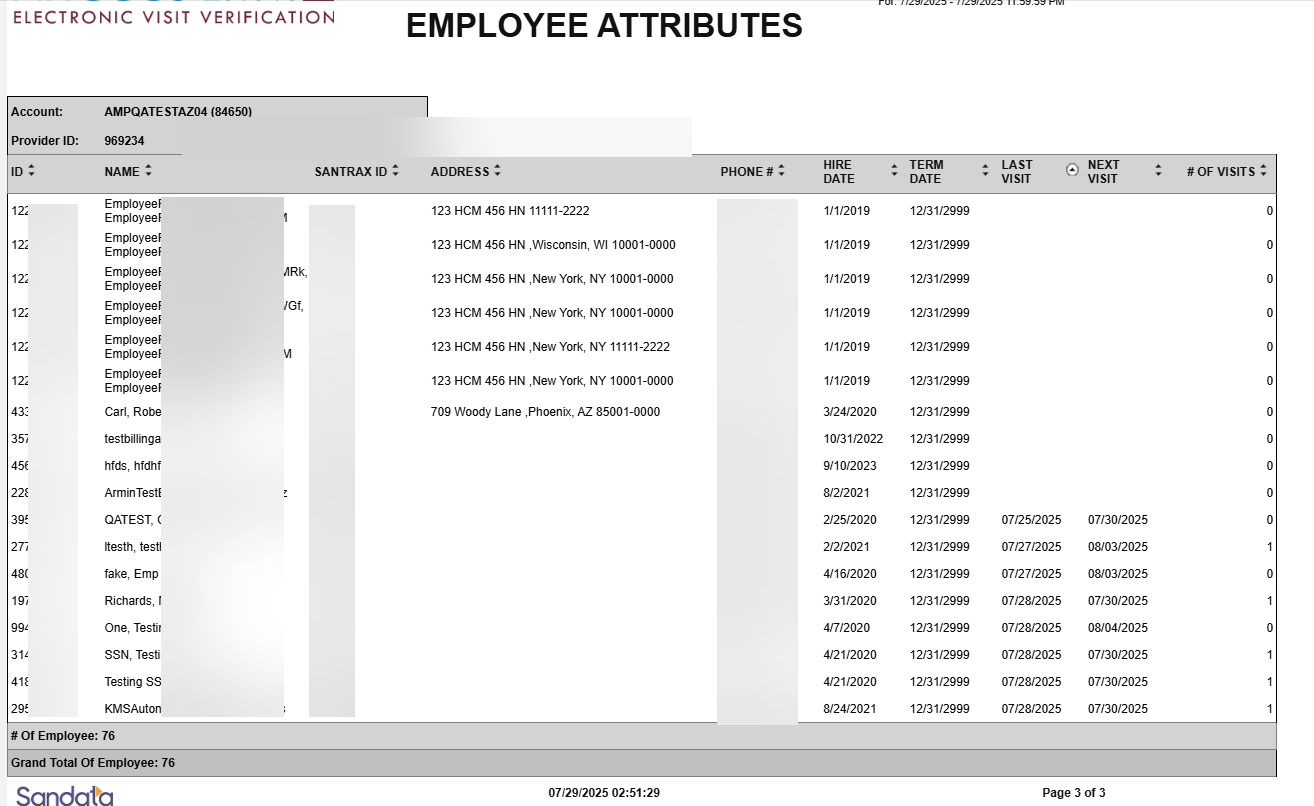Sort by SANTRAX ID using its arrows
1314x806 pixels.
pos(395,171)
